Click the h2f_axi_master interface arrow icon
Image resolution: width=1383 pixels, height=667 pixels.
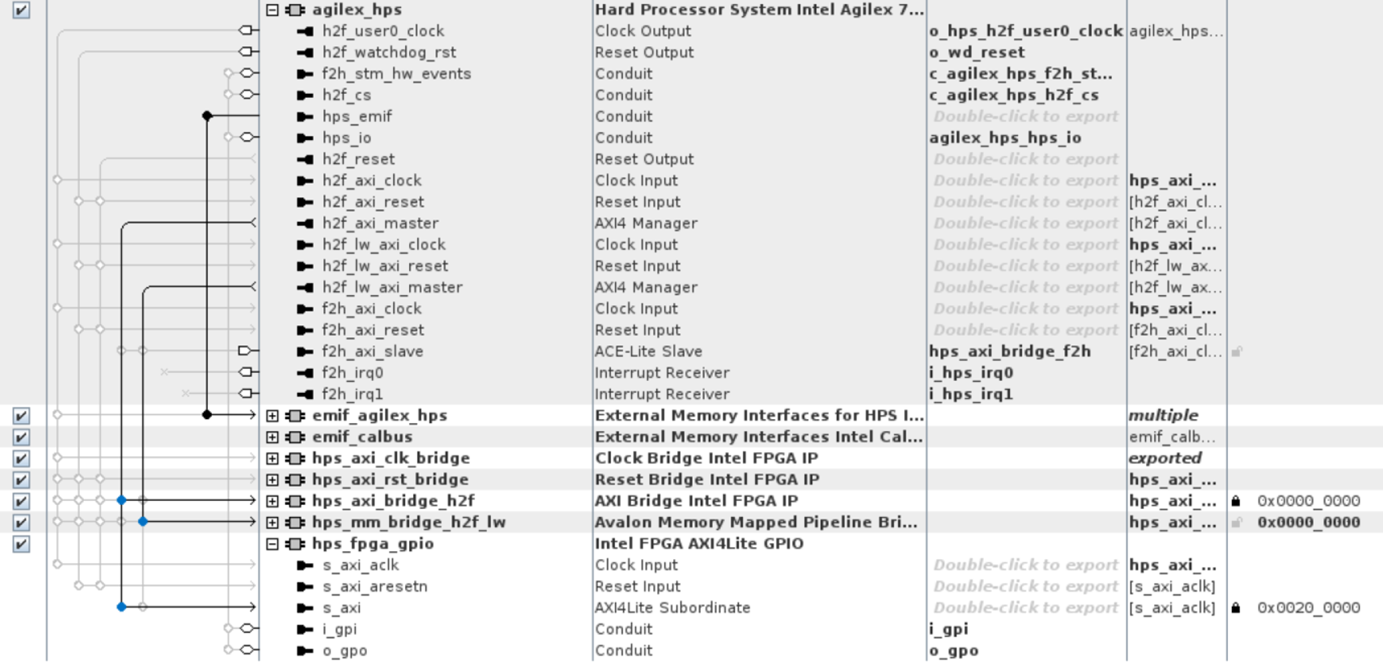click(305, 223)
